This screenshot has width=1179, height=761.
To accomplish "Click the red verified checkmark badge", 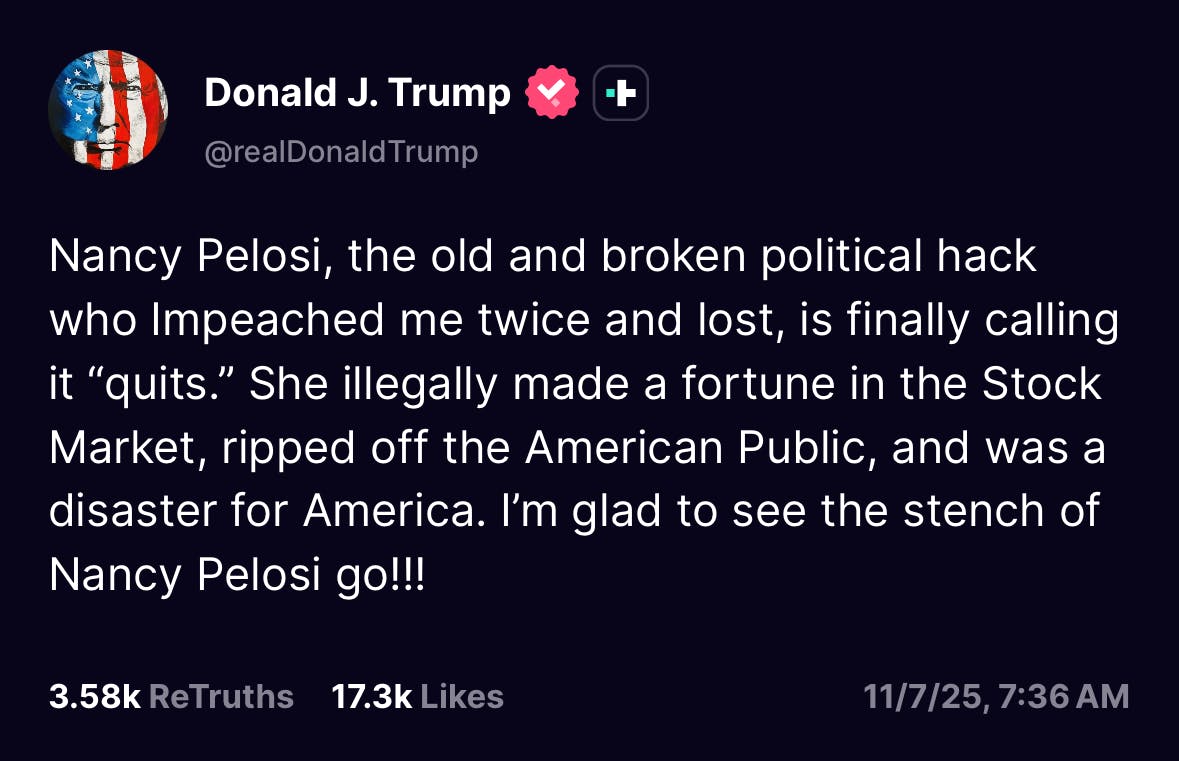I will coord(553,93).
